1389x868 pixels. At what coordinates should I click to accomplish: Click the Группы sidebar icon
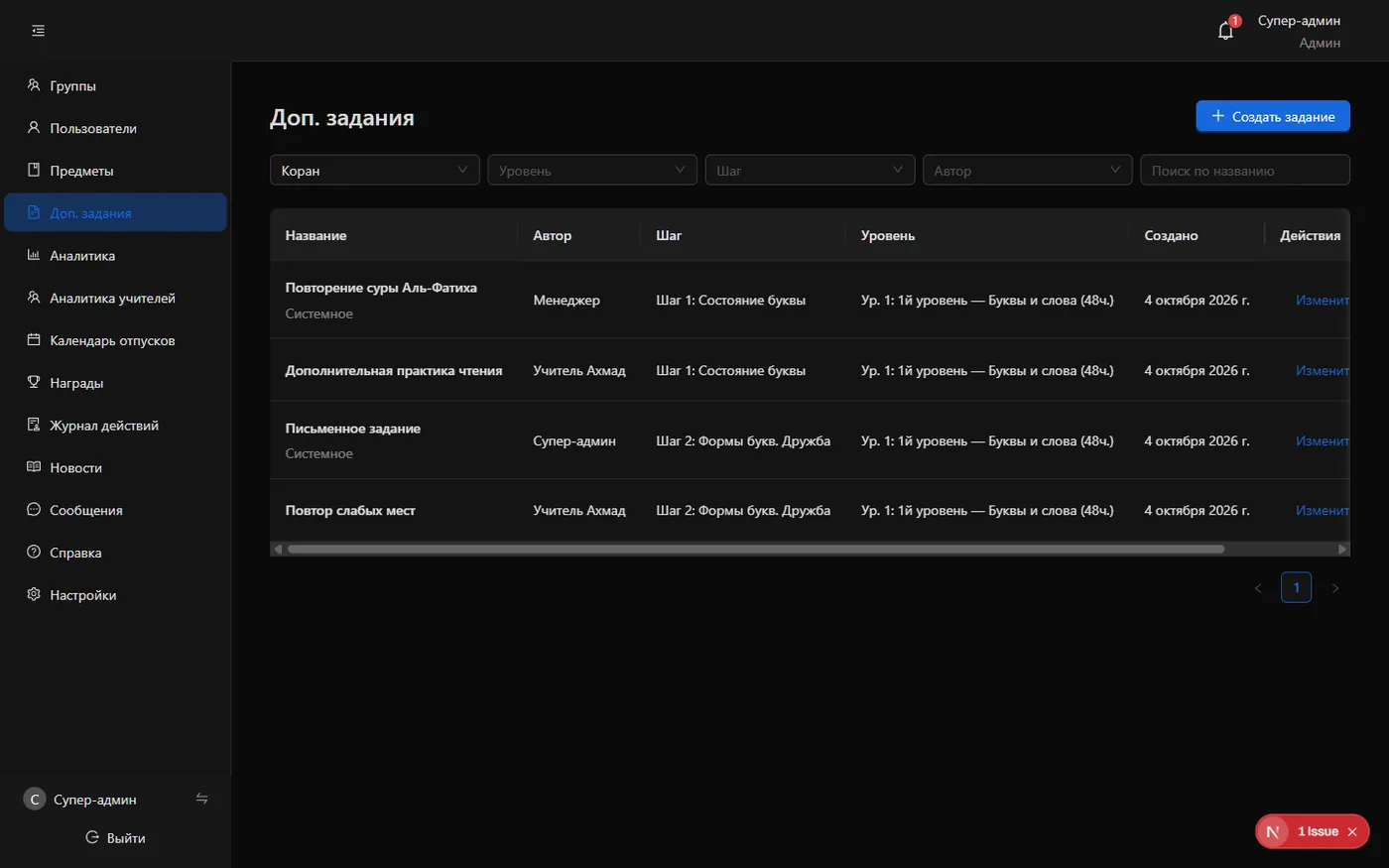pyautogui.click(x=34, y=85)
